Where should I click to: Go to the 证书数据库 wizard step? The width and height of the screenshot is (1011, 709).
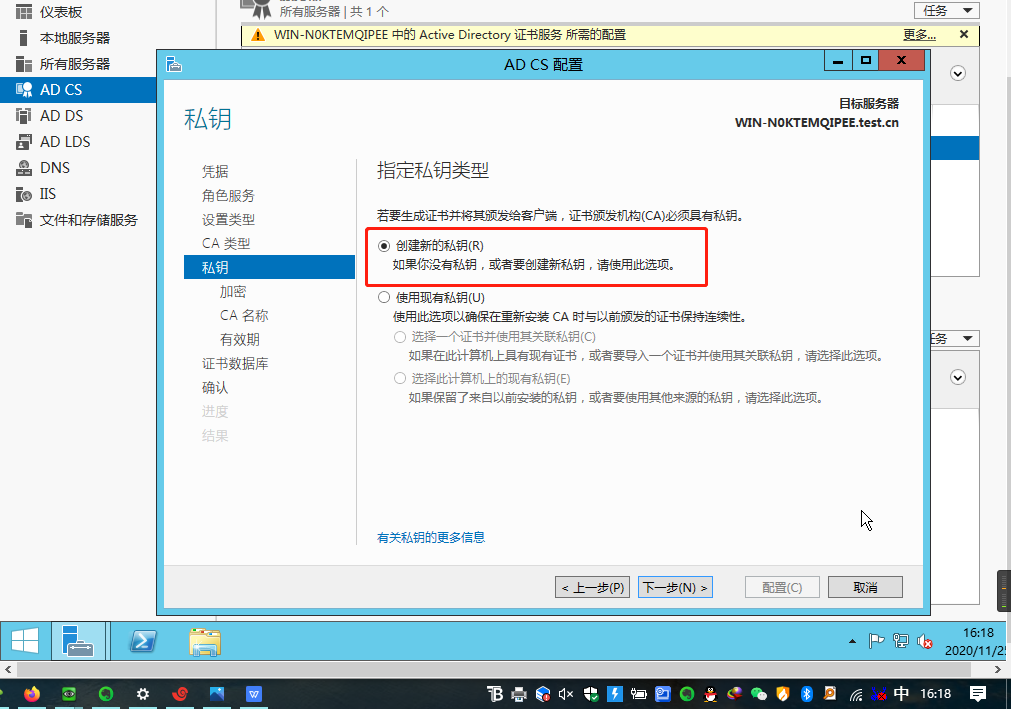click(x=235, y=364)
